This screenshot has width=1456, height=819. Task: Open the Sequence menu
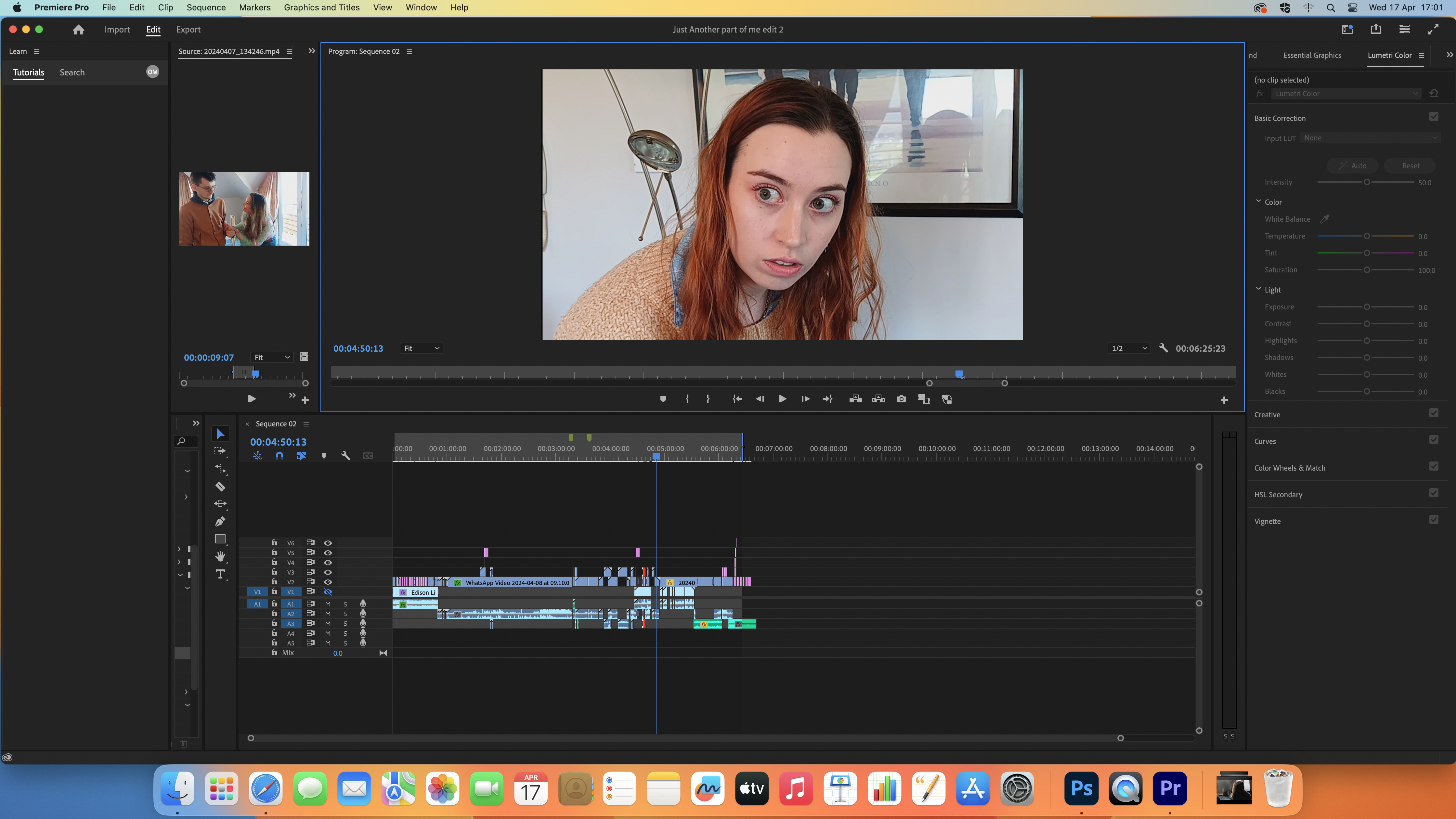pyautogui.click(x=206, y=7)
